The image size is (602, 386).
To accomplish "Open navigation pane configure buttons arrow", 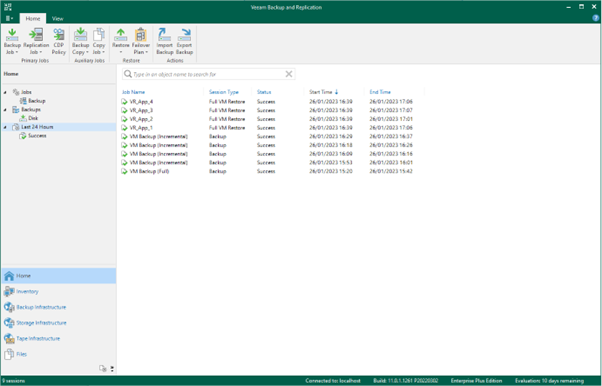I will 112,369.
